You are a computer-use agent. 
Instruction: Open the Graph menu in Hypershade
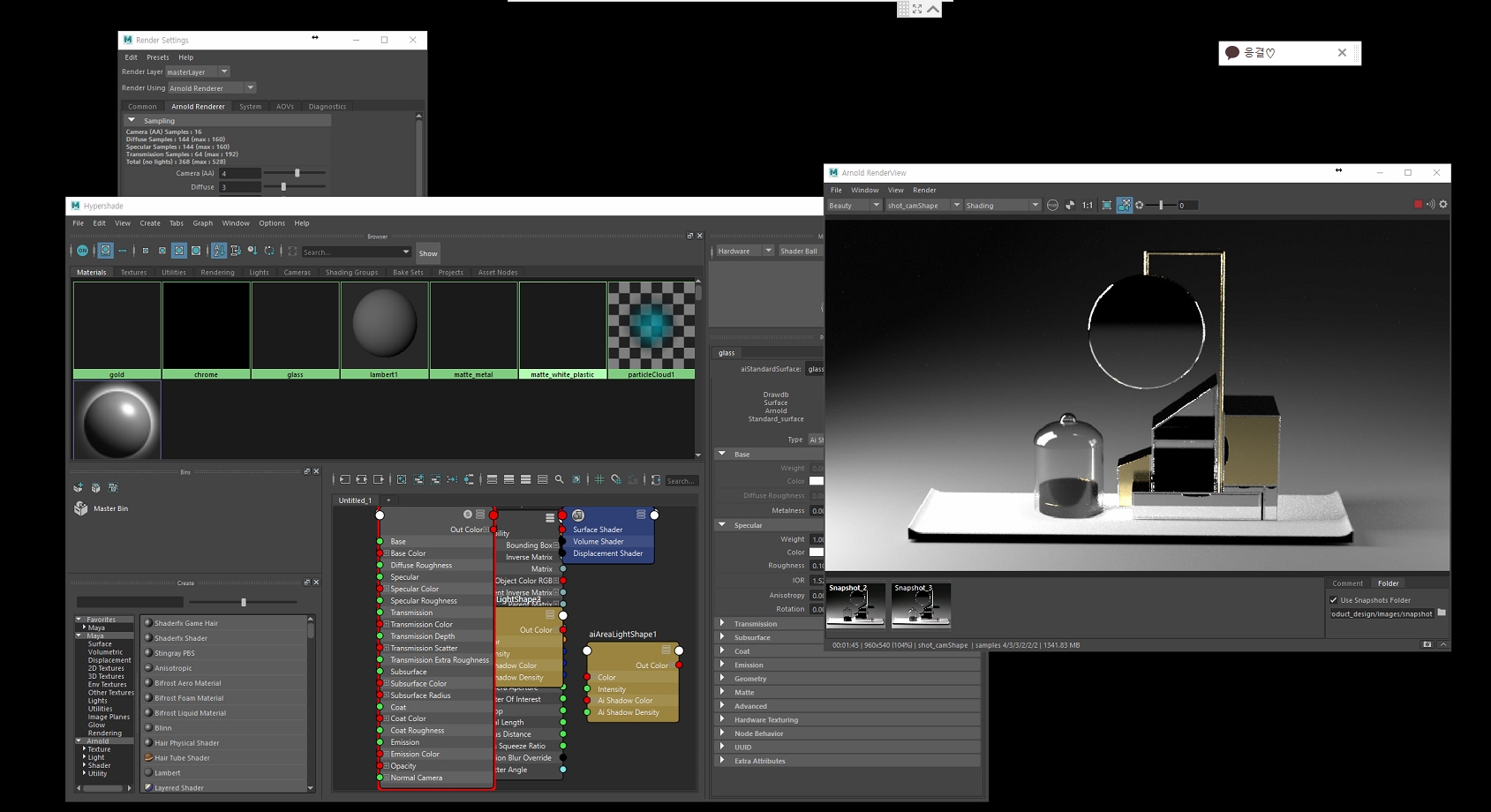coord(202,223)
